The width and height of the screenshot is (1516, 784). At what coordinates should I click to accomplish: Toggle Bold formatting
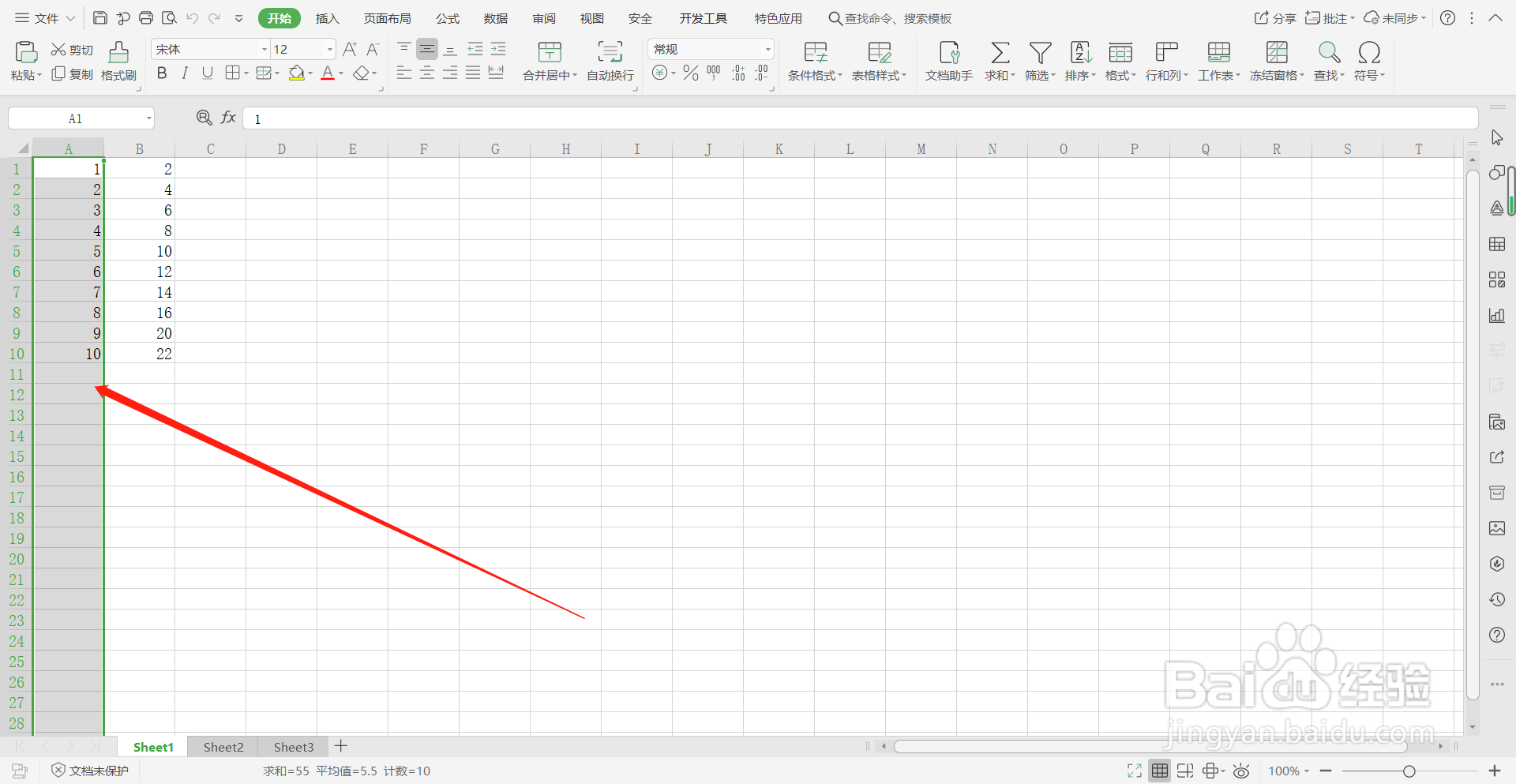pyautogui.click(x=162, y=73)
